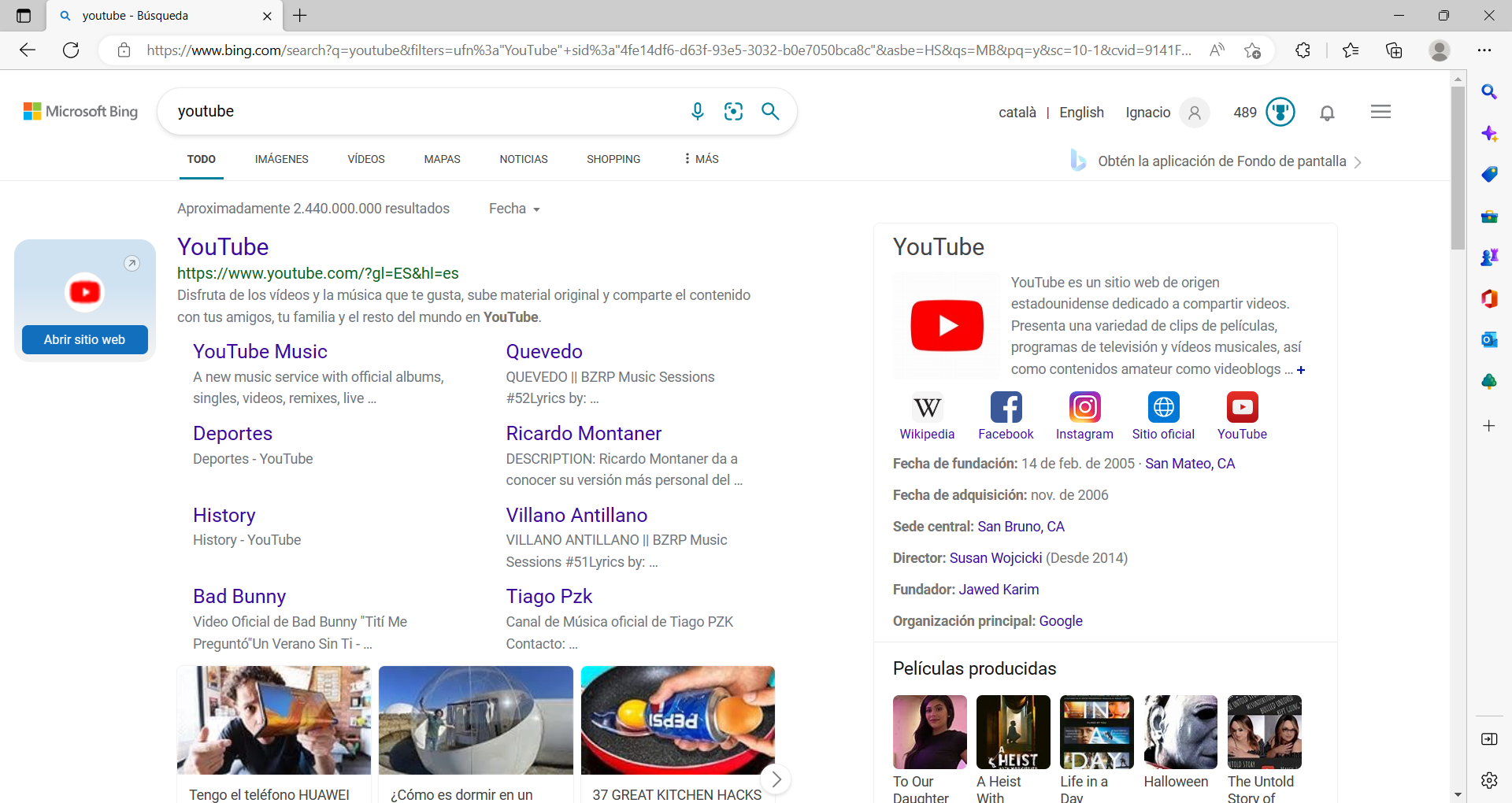Screen dimensions: 1512x803
Task: Open YouTube's Facebook page icon
Action: click(1006, 408)
